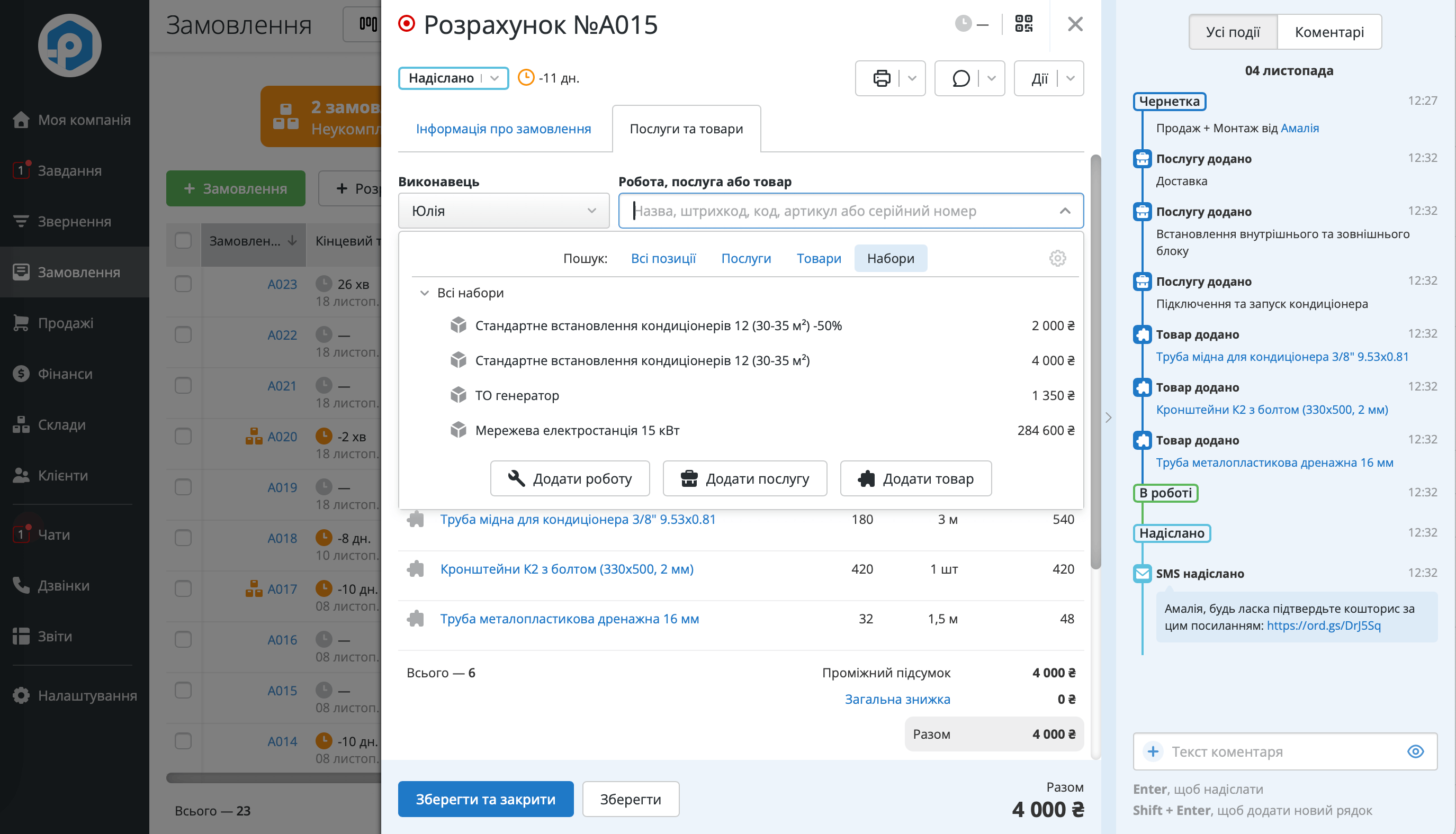Viewport: 1456px width, 834px height.
Task: Click the Зберегти button
Action: [630, 799]
